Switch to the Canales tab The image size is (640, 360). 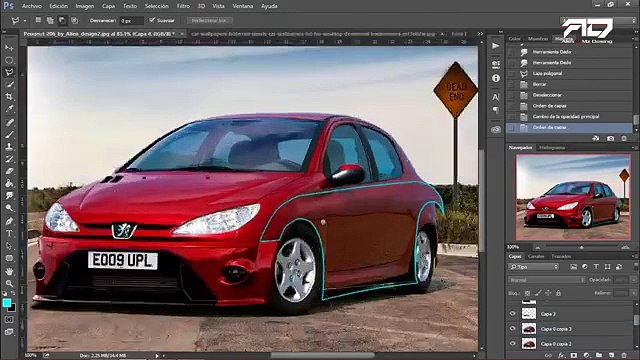[536, 256]
